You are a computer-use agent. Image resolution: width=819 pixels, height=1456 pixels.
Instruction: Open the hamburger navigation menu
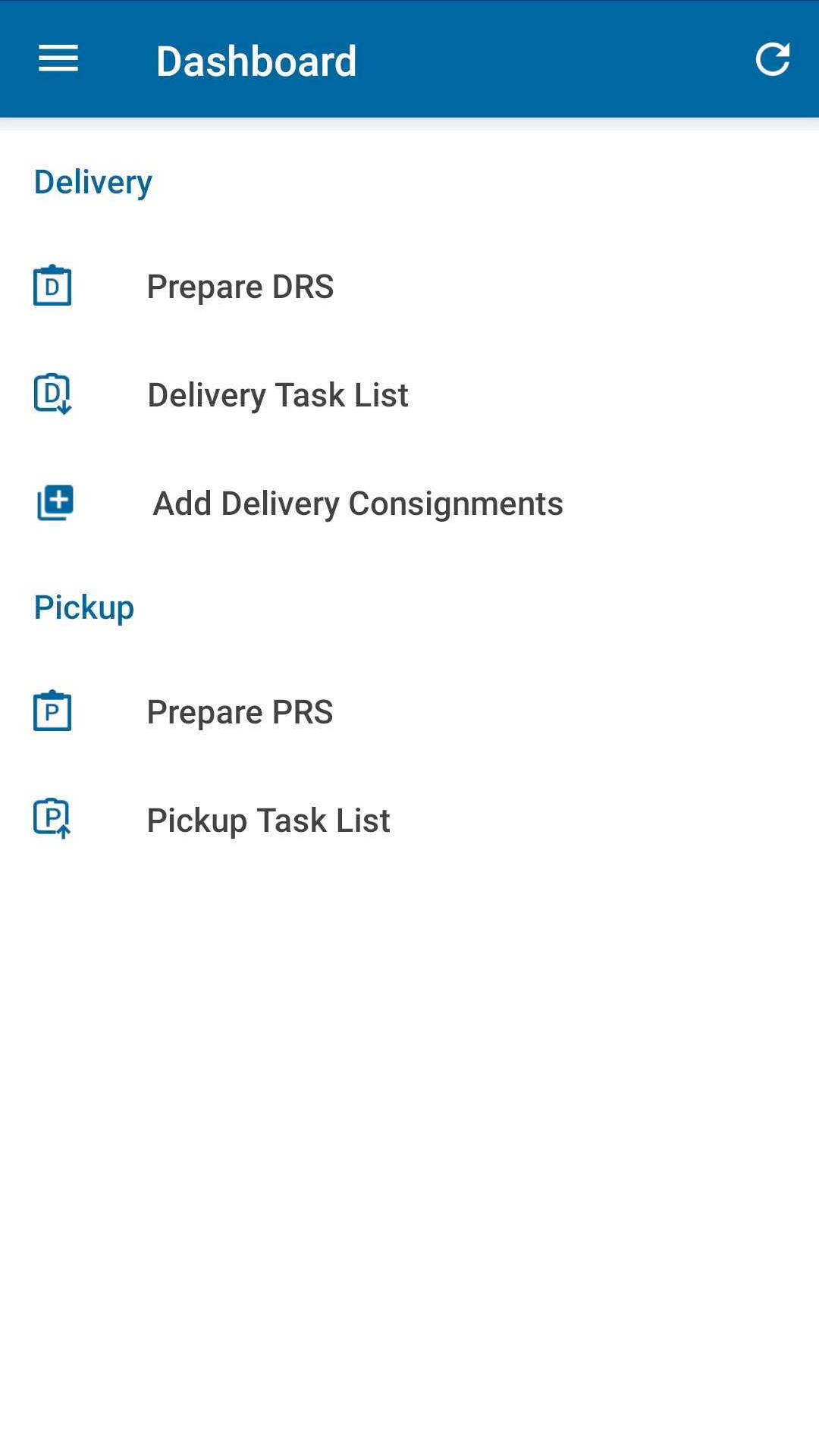58,58
